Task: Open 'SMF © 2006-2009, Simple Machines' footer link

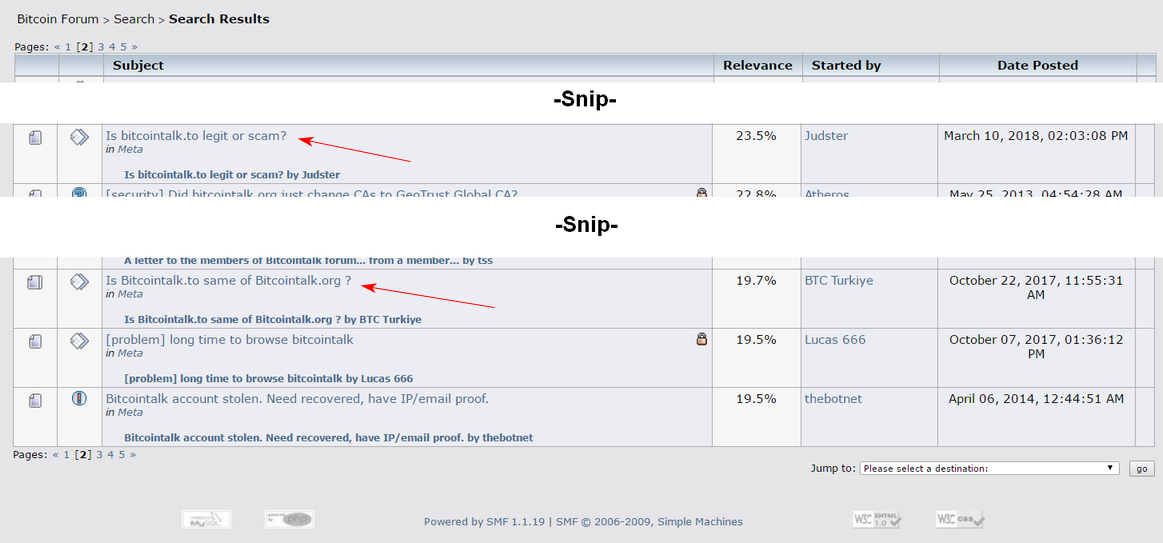Action: pos(649,521)
